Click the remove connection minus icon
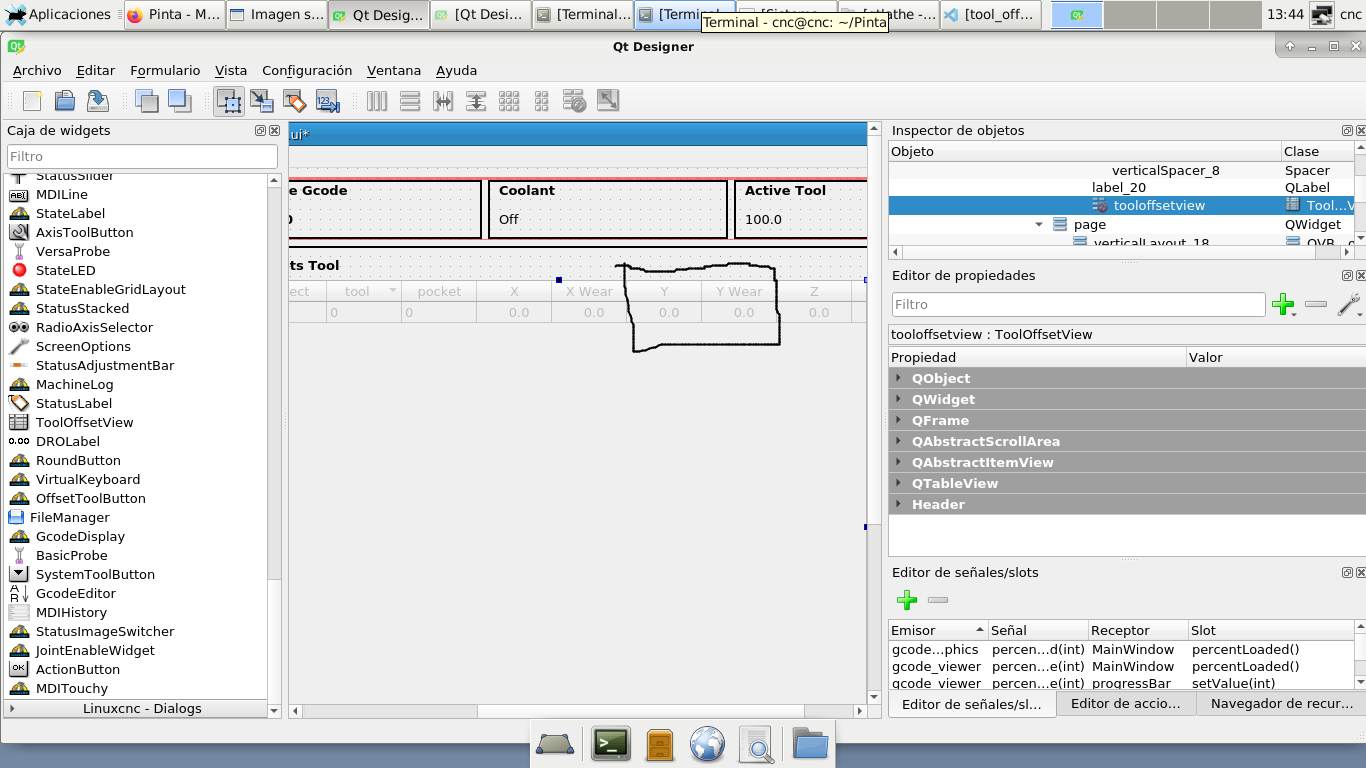Image resolution: width=1366 pixels, height=768 pixels. [x=937, y=600]
